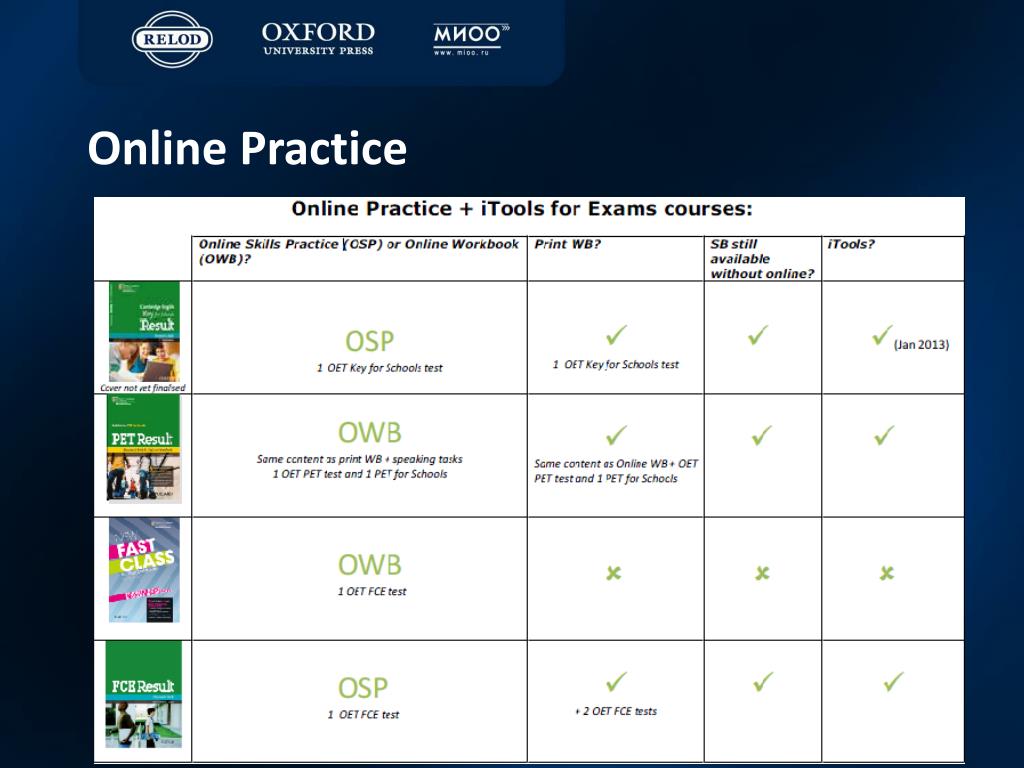
Task: Click the RELOD logo
Action: 172,39
